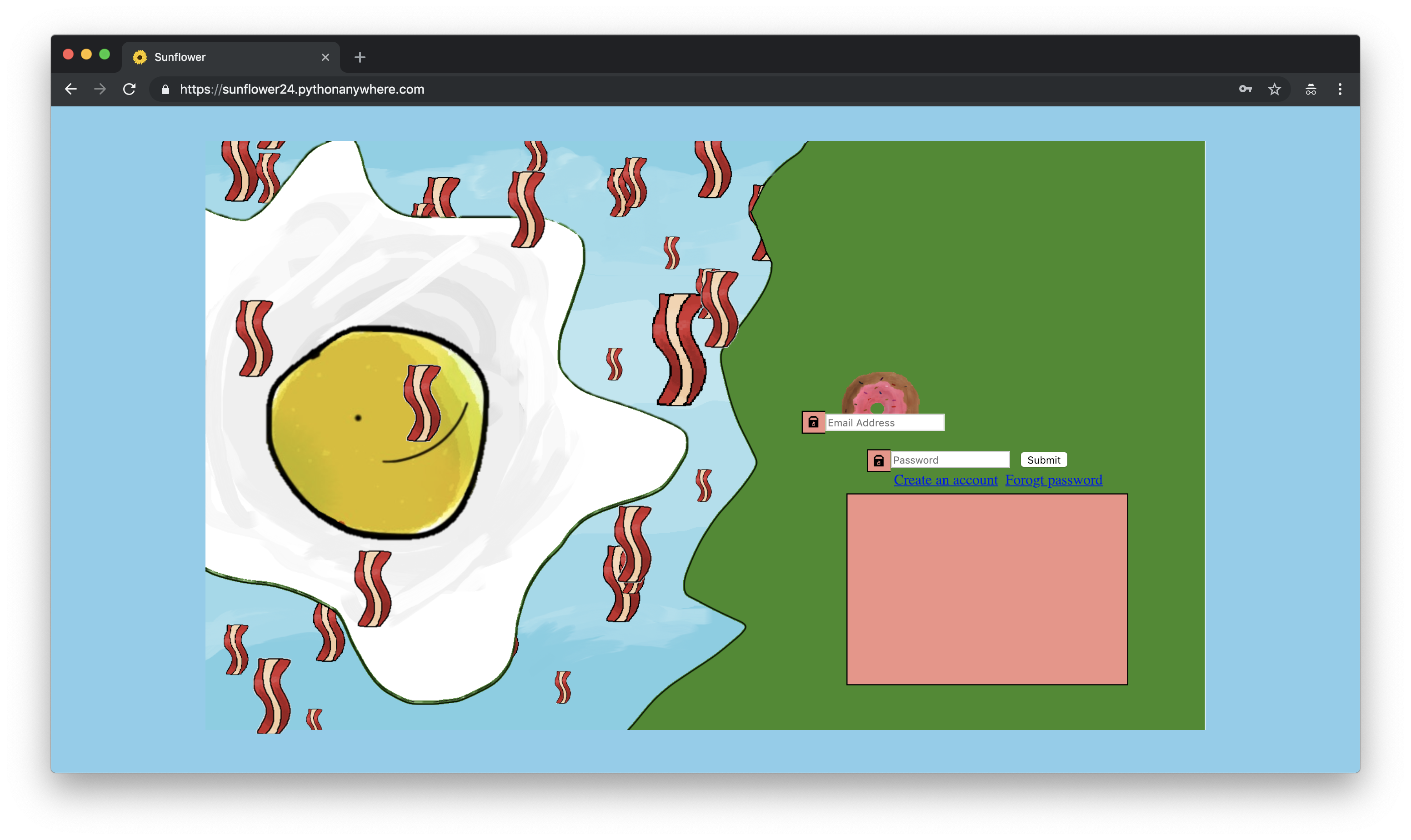This screenshot has width=1411, height=840.
Task: Click the yellow minimize window button
Action: pos(86,55)
